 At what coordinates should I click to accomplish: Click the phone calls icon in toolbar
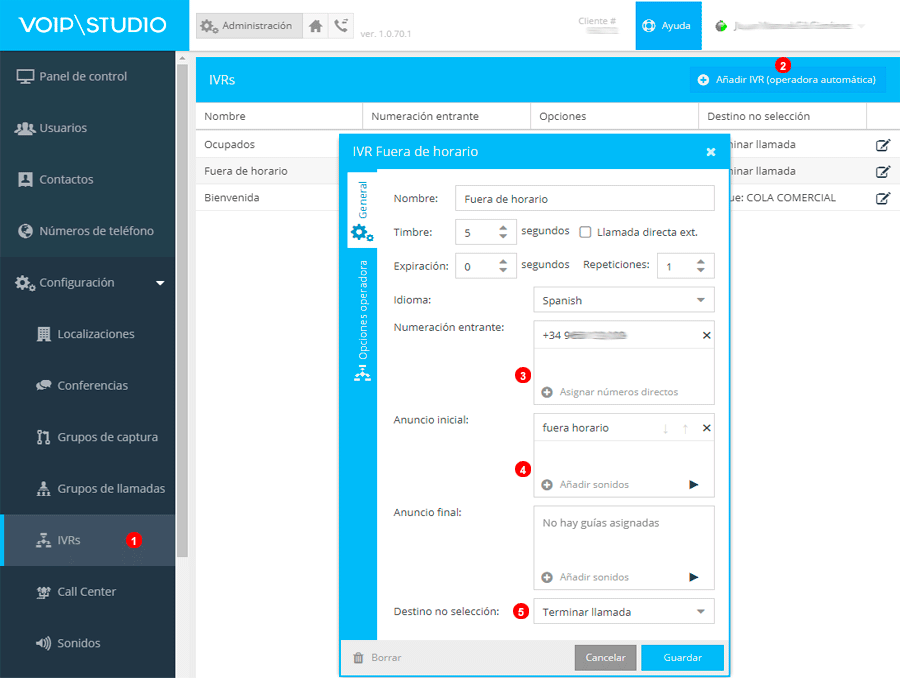pos(341,26)
